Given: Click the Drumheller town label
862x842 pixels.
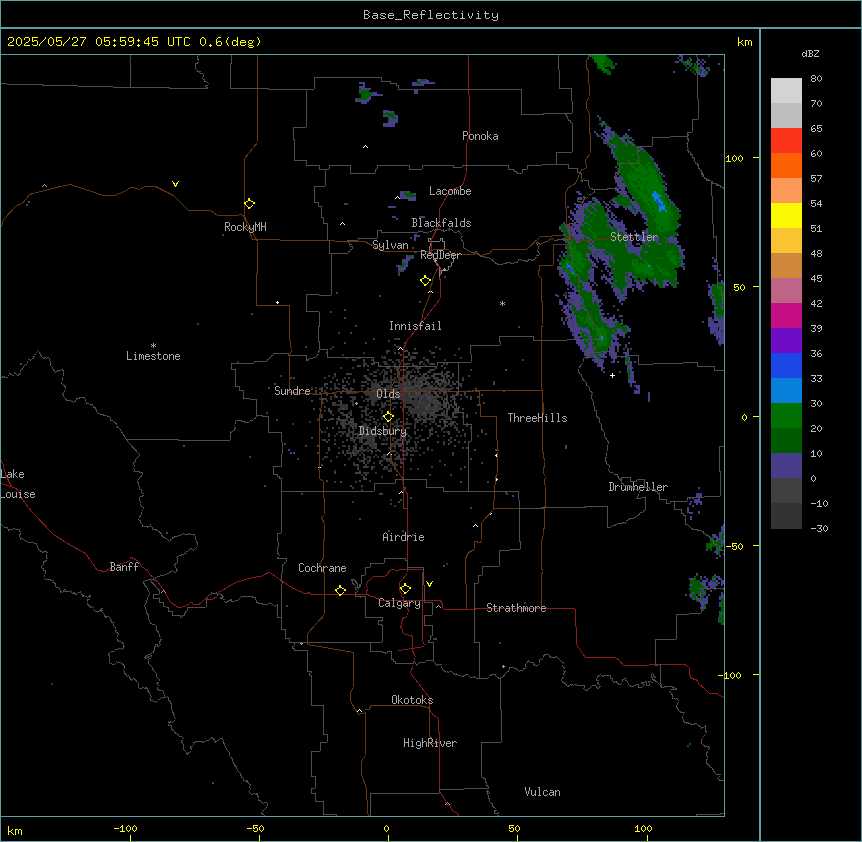Looking at the screenshot, I should click(638, 487).
